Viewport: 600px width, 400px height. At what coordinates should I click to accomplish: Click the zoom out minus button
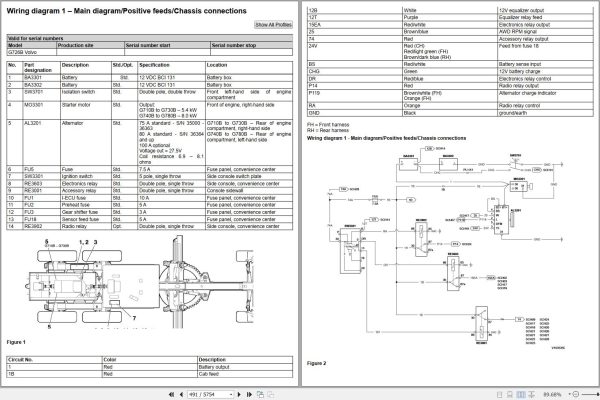coord(576,394)
